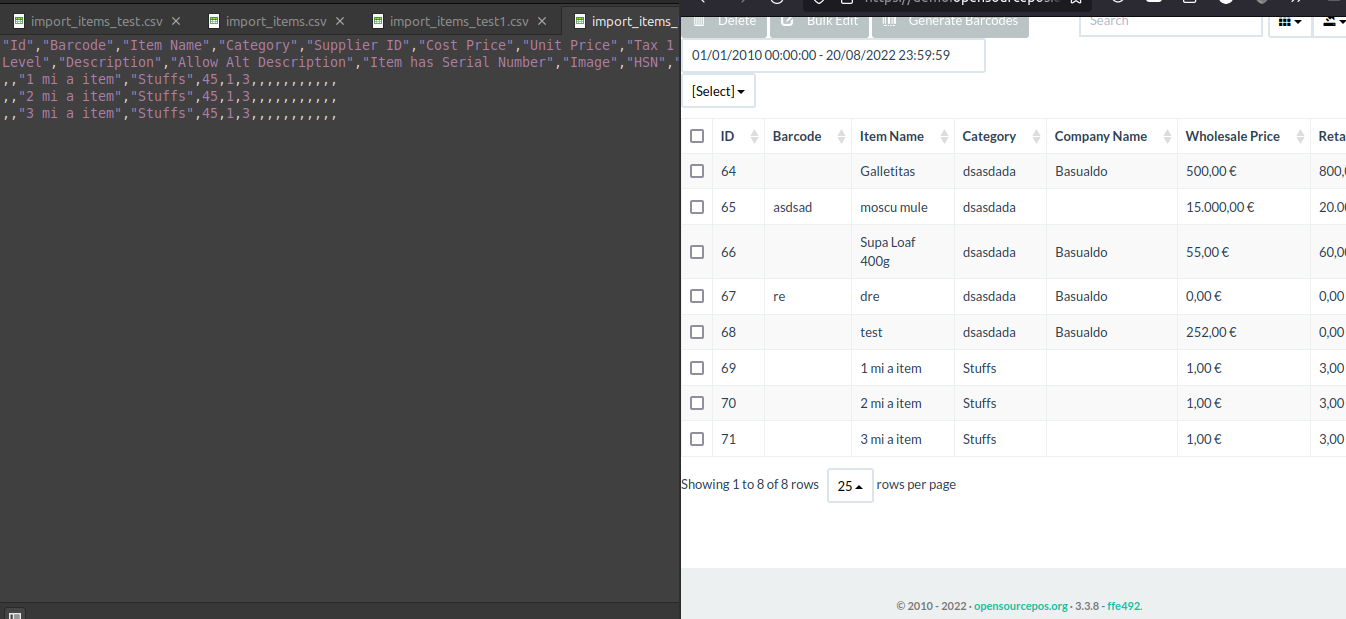1346x619 pixels.
Task: Open the rows per page dropdown
Action: [x=849, y=485]
